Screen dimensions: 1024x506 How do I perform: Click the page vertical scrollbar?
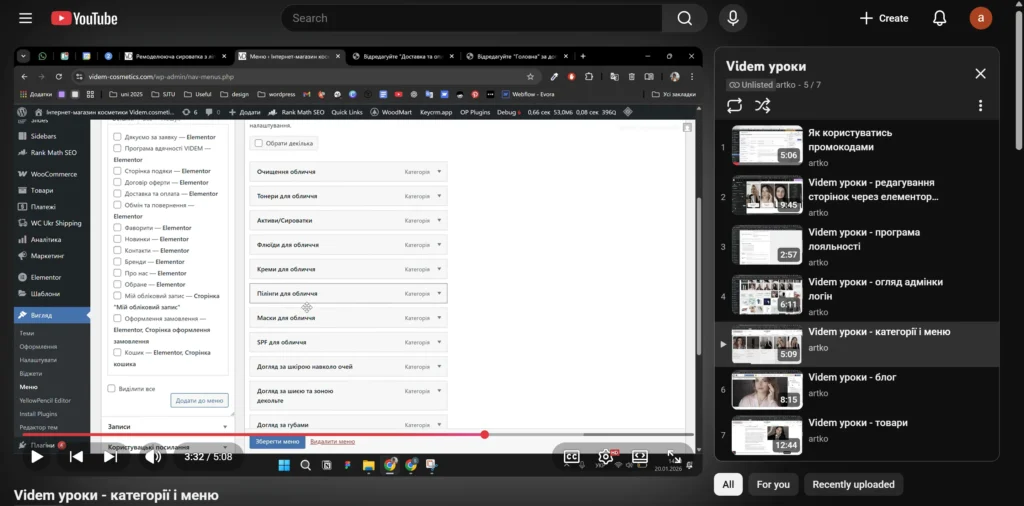1019,78
